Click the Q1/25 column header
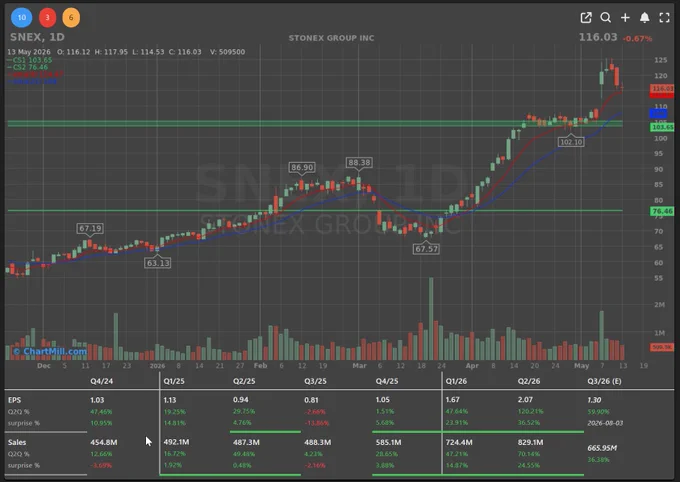This screenshot has height=482, width=680. point(174,381)
